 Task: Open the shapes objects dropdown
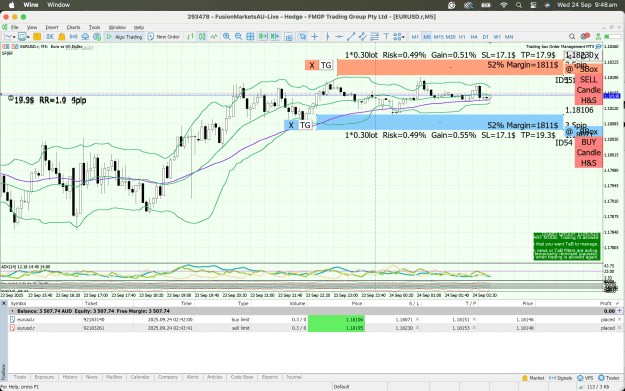399,37
